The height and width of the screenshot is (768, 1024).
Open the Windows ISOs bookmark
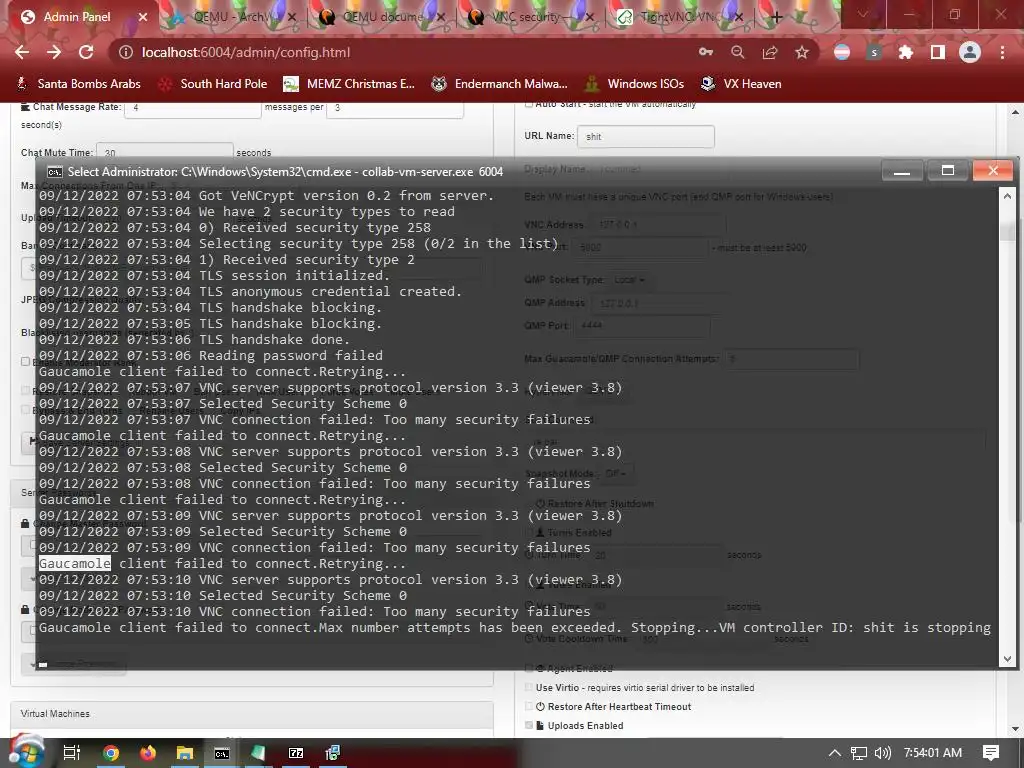pos(634,84)
